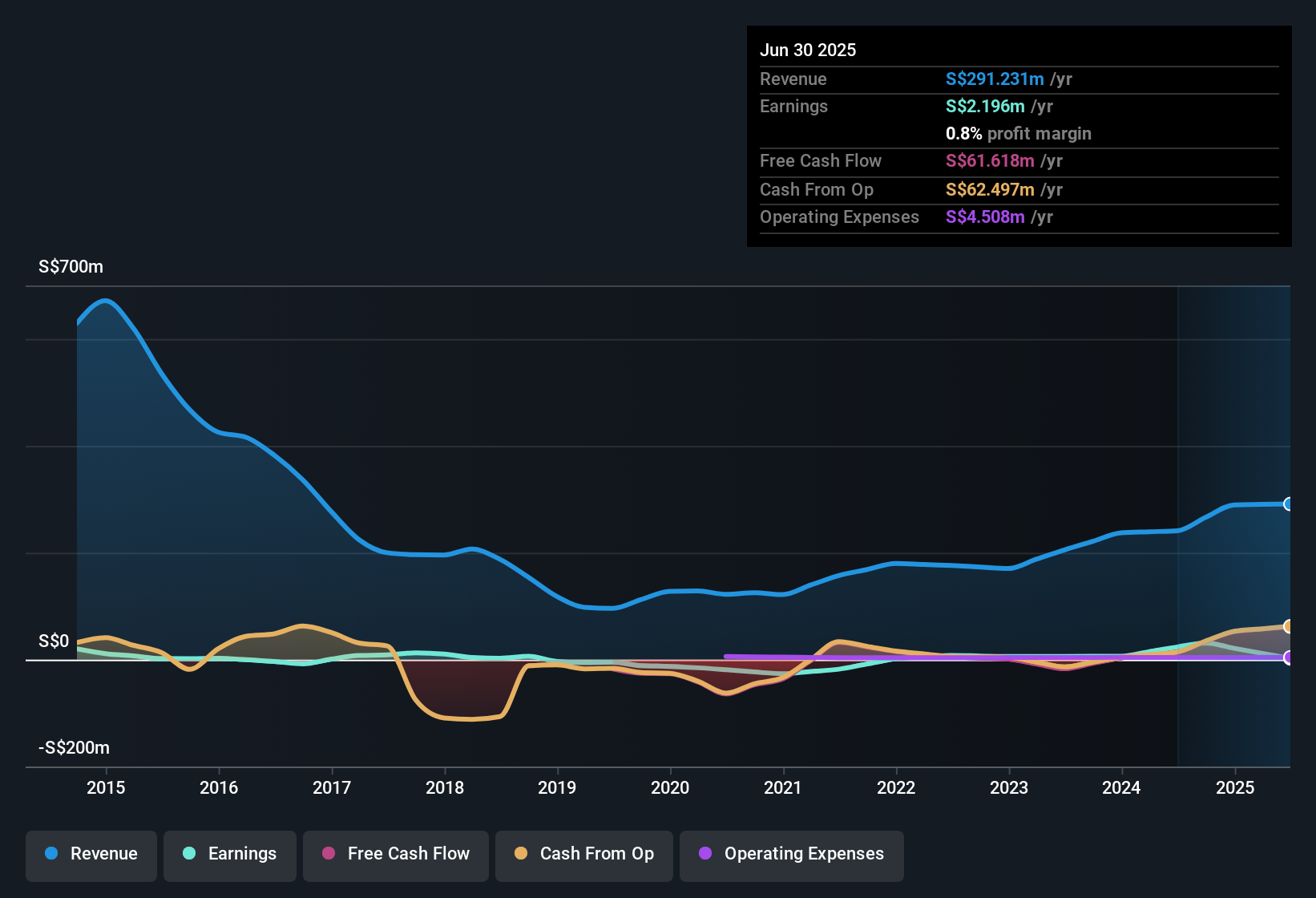1316x898 pixels.
Task: Click the 2023 x-axis label
Action: pos(1009,787)
